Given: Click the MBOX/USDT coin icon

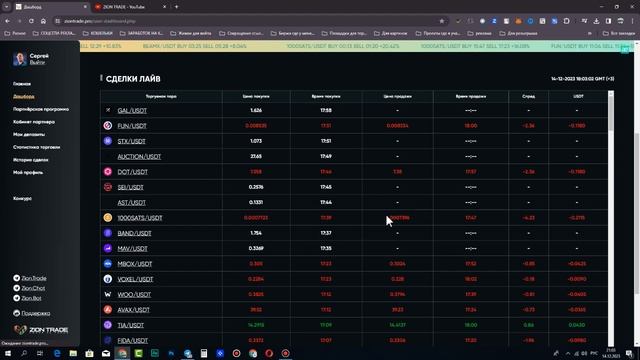Looking at the screenshot, I should coord(108,264).
